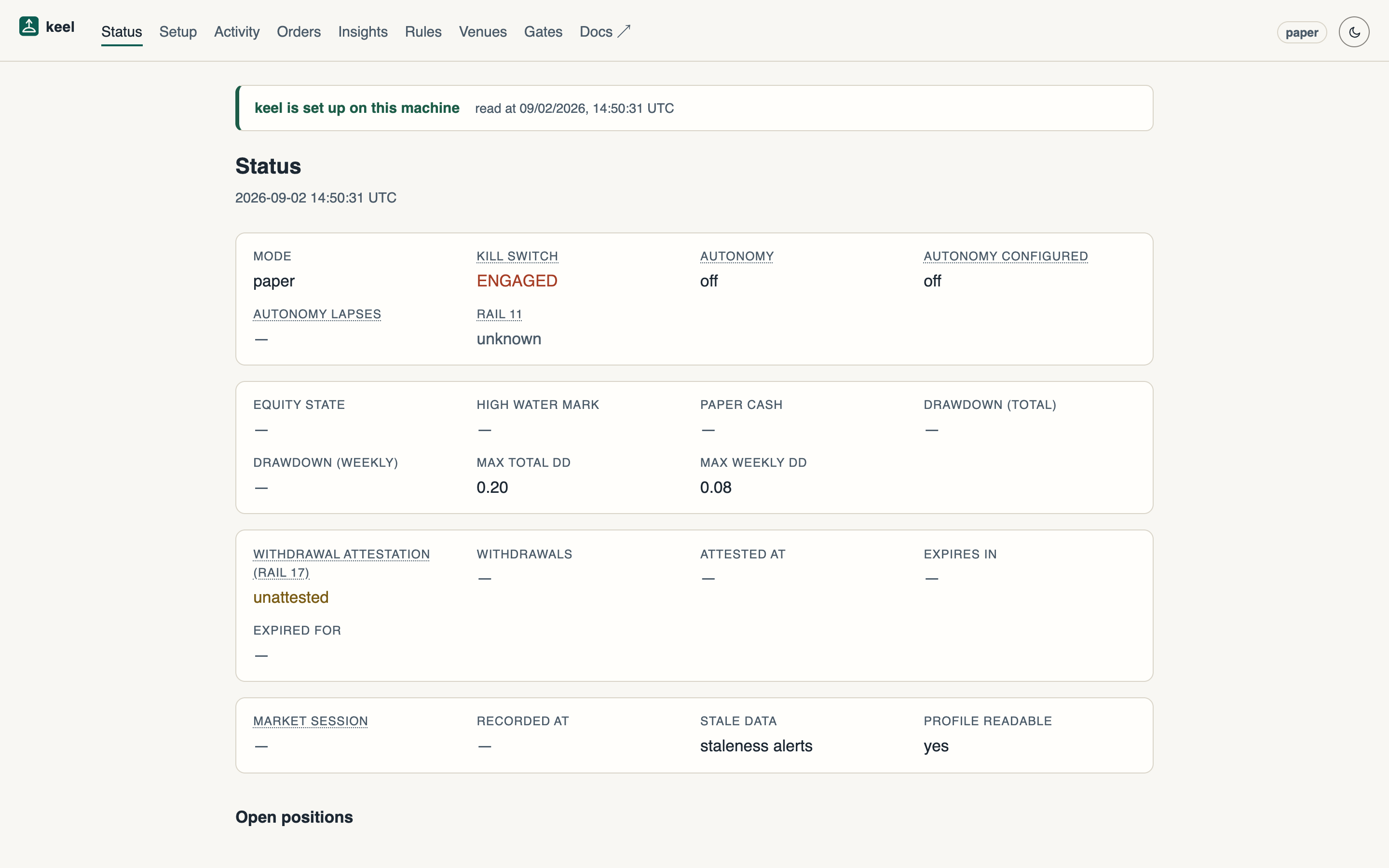Screen dimensions: 1389x868
Task: Open the Venues tab
Action: tap(483, 31)
